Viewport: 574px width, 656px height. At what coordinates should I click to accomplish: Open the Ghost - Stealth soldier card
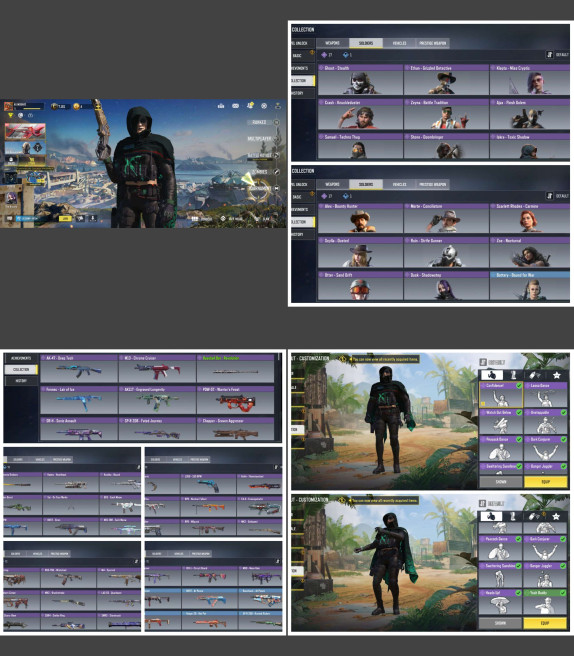click(x=360, y=79)
